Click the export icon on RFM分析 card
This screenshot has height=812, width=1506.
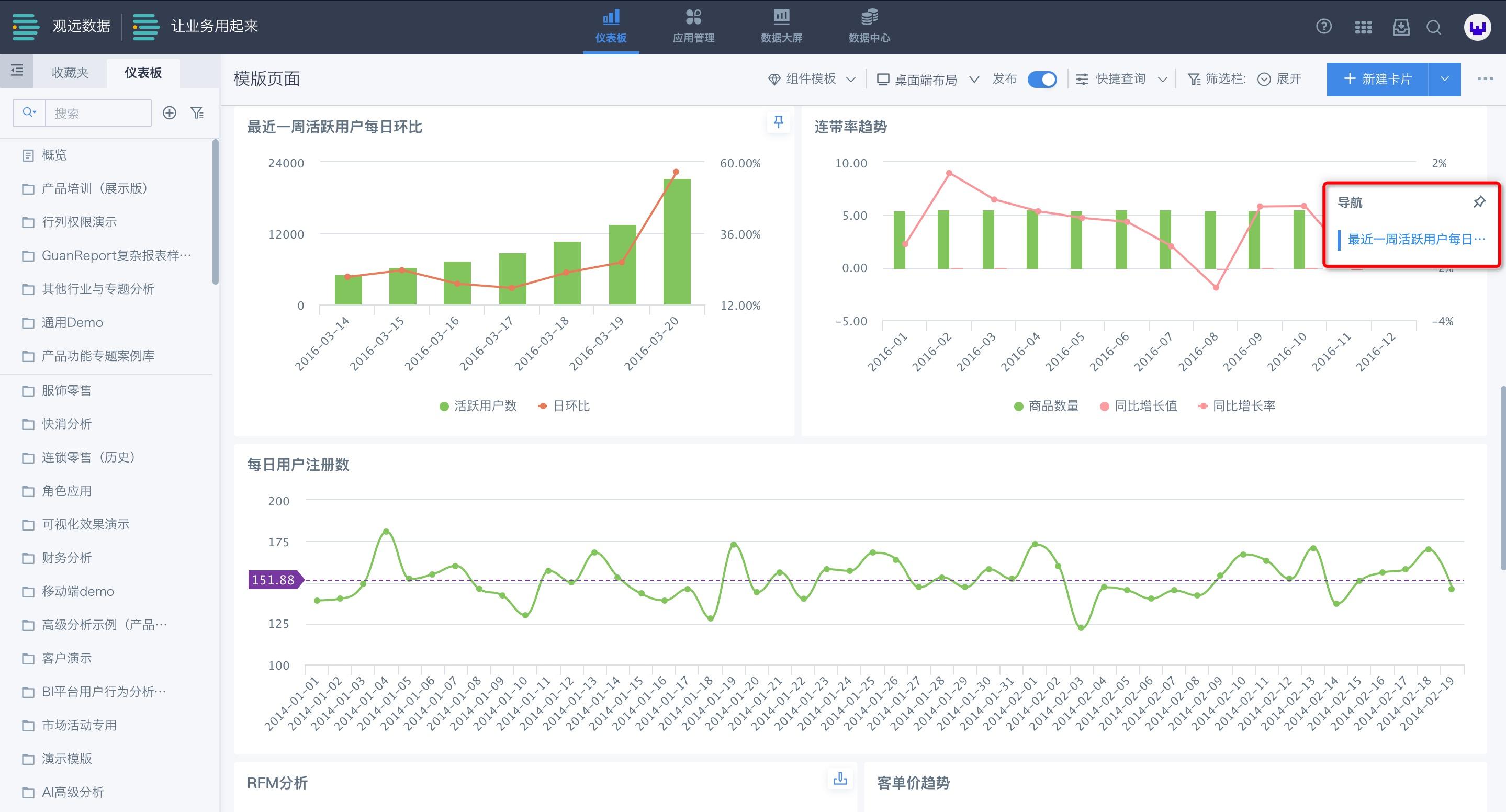click(840, 778)
